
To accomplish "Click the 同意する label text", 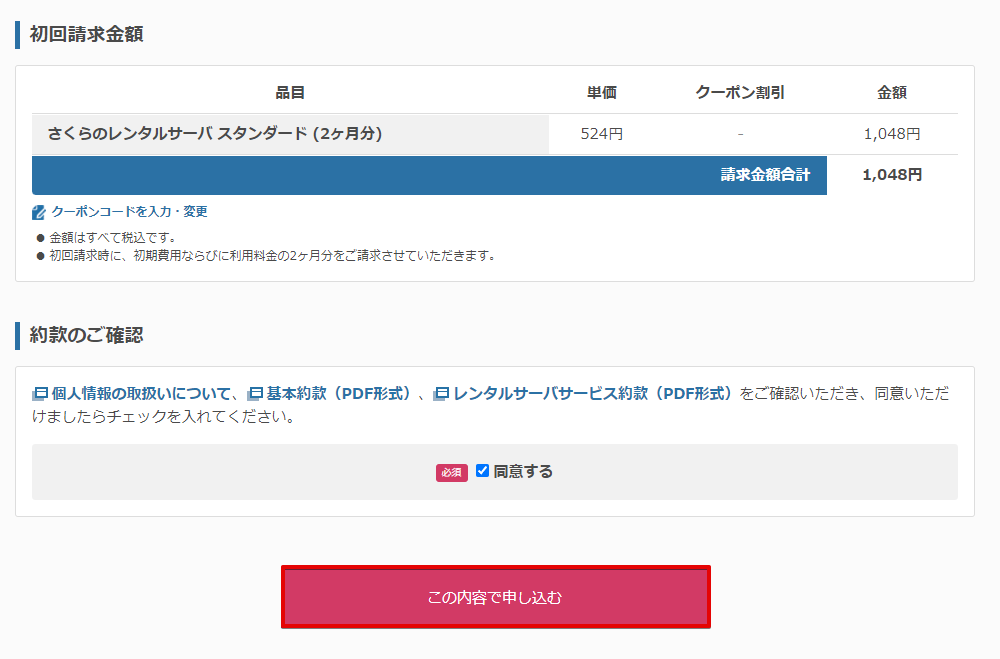I will [x=523, y=471].
